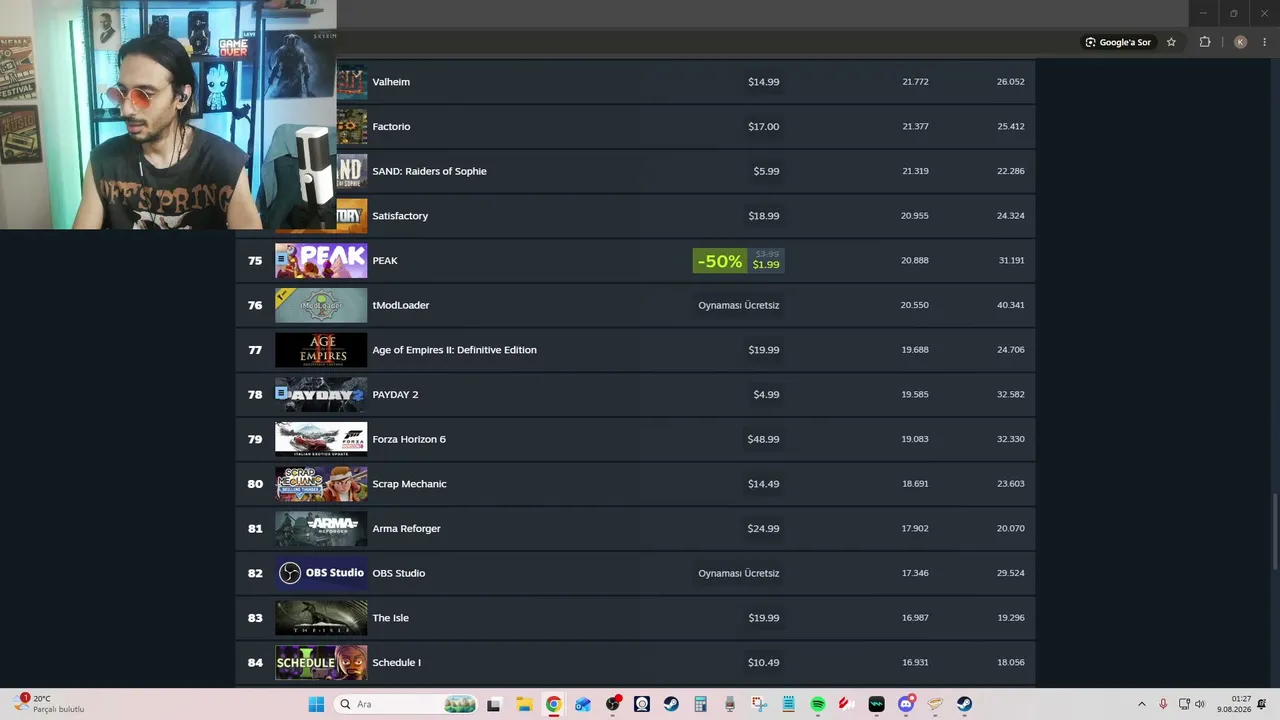Bookmark this page with the star icon
The height and width of the screenshot is (720, 1280).
click(x=1171, y=42)
